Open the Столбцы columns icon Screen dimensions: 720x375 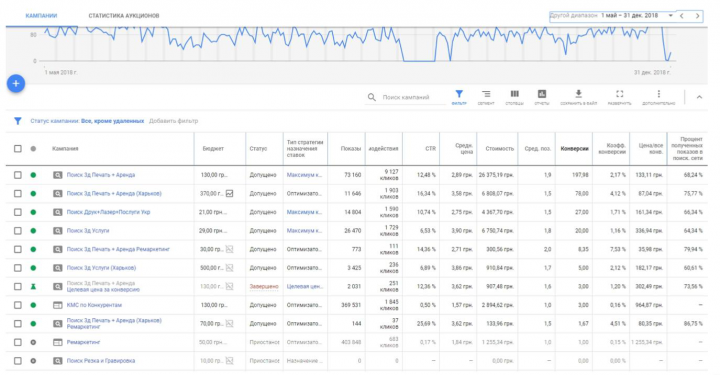pos(515,94)
